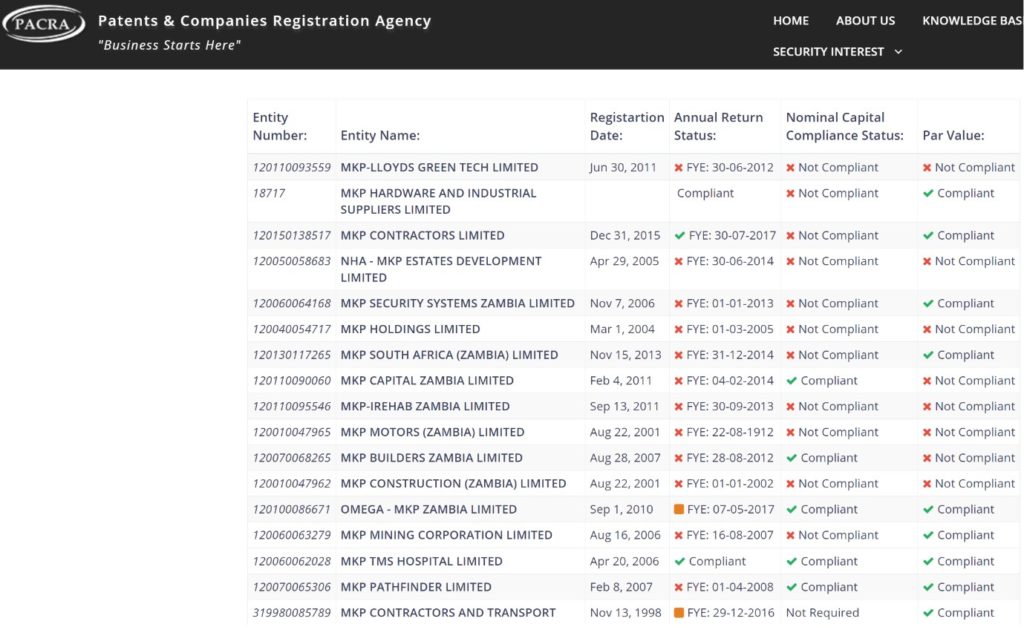Click nominal capital green check for MKP BUILDERS ZAMBIA
The width and height of the screenshot is (1024, 627).
click(x=792, y=458)
